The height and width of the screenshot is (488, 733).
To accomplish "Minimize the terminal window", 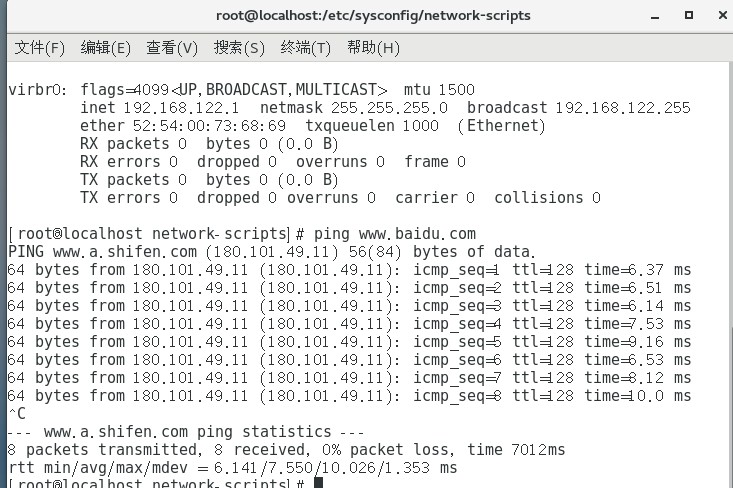I will pos(655,16).
